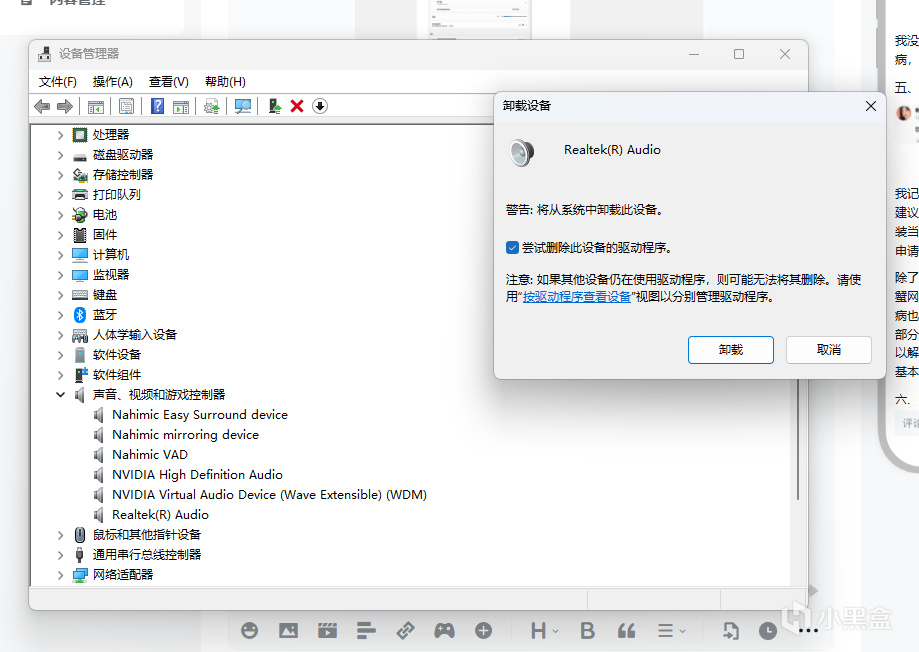Click the game controller icon in editor toolbar

(x=444, y=631)
